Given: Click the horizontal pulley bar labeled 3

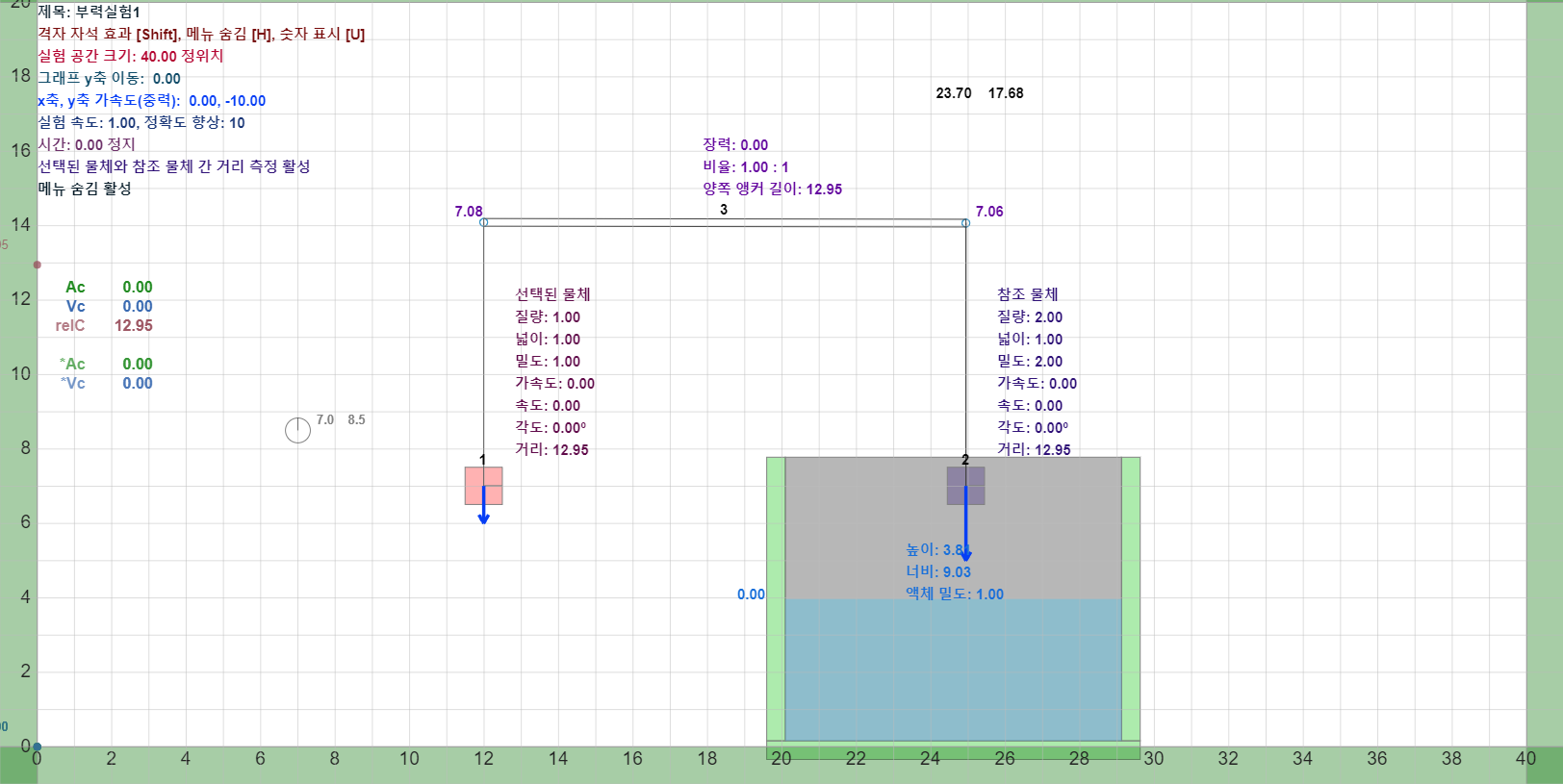Looking at the screenshot, I should pos(725,222).
